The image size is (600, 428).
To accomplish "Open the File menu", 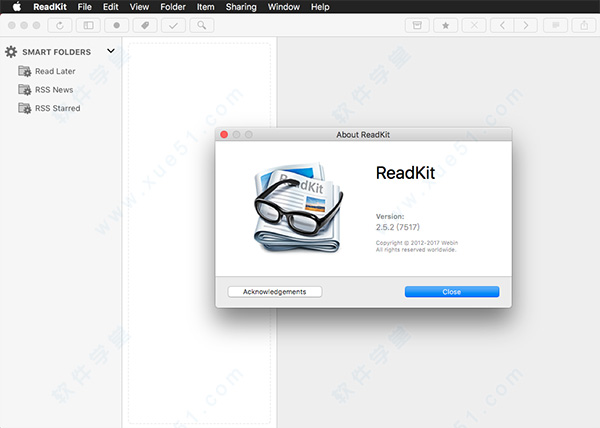I will tap(85, 7).
